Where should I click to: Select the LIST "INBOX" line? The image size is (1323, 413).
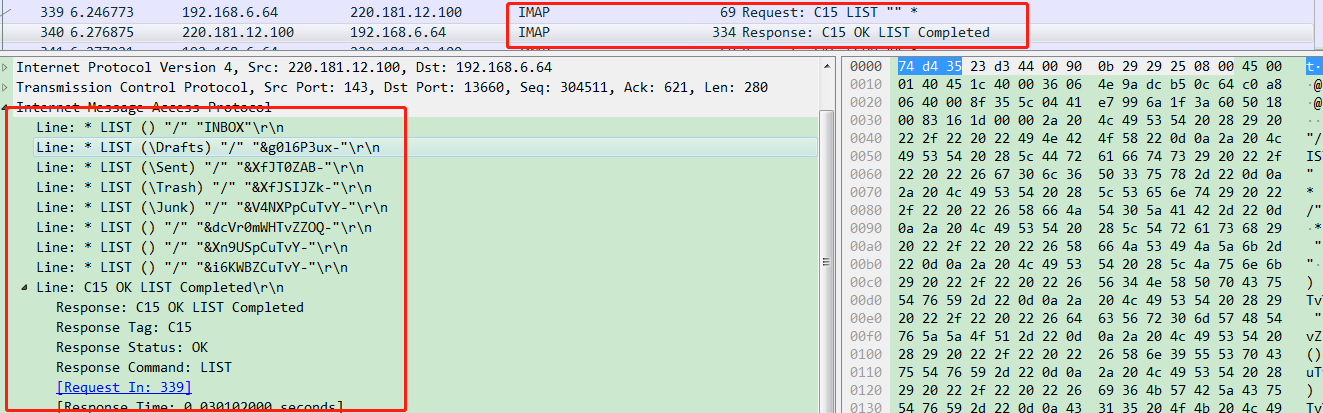point(410,127)
